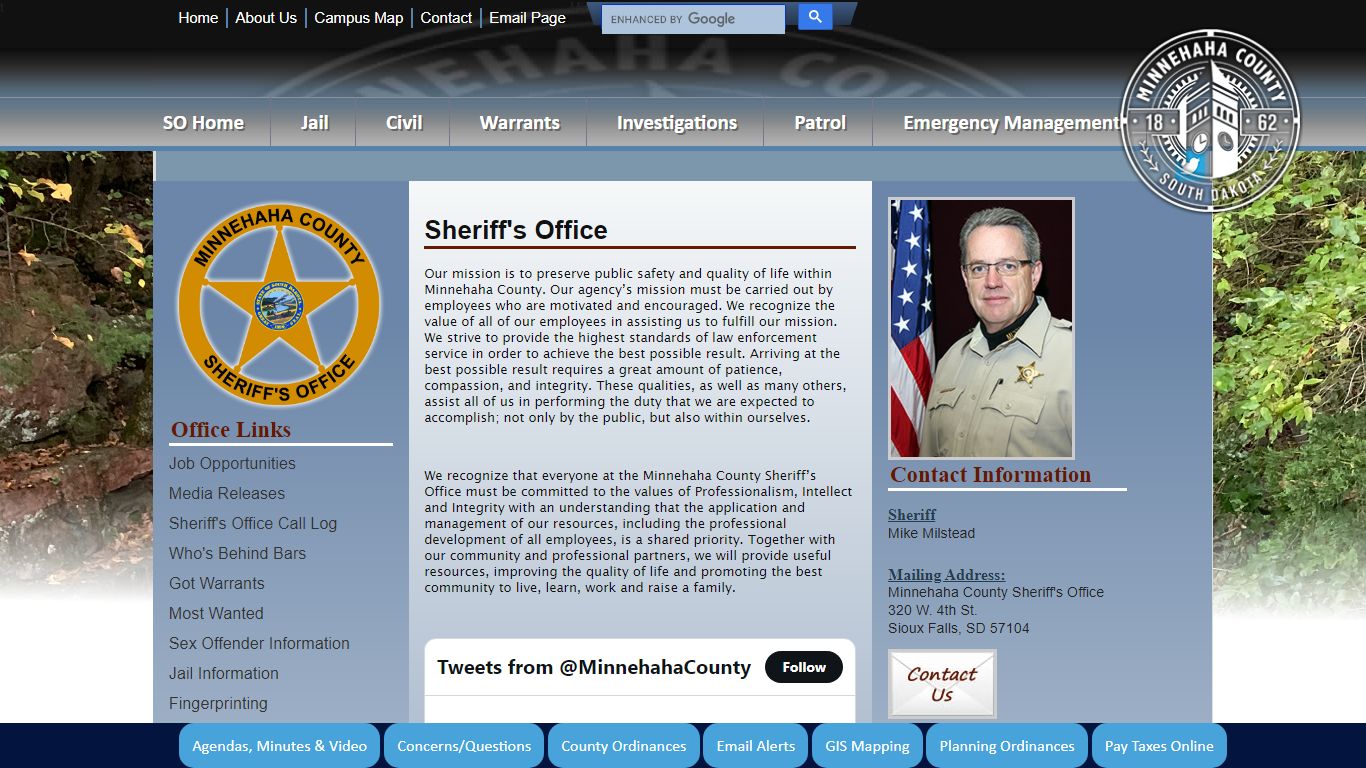1366x768 pixels.
Task: Go to the Home link in top bar
Action: pos(198,18)
